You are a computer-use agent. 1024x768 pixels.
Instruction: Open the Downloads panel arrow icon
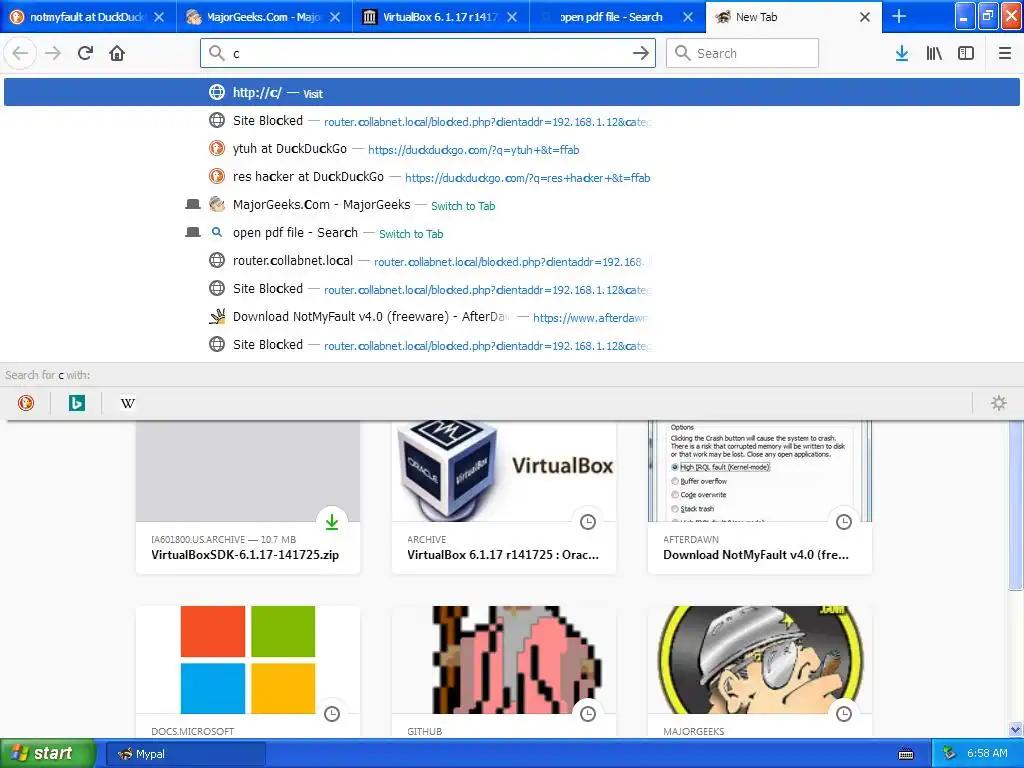902,53
